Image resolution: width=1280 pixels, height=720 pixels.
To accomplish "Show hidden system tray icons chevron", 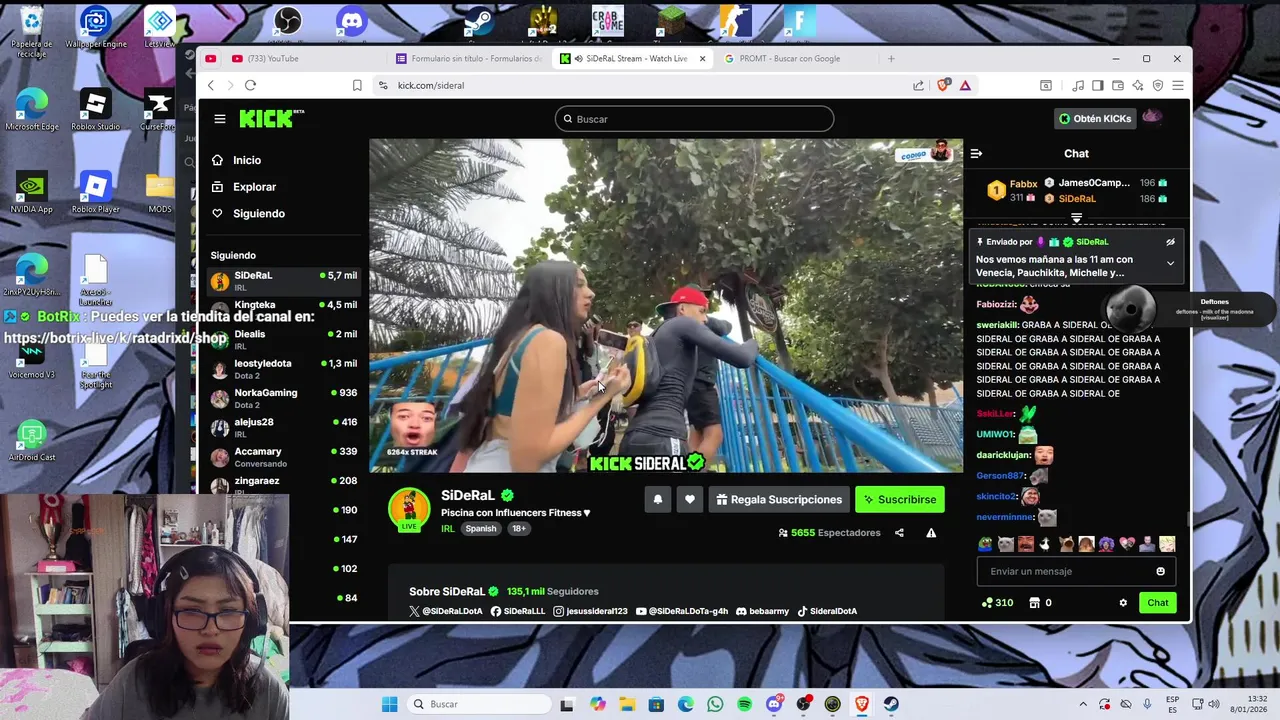I will pos(1082,704).
